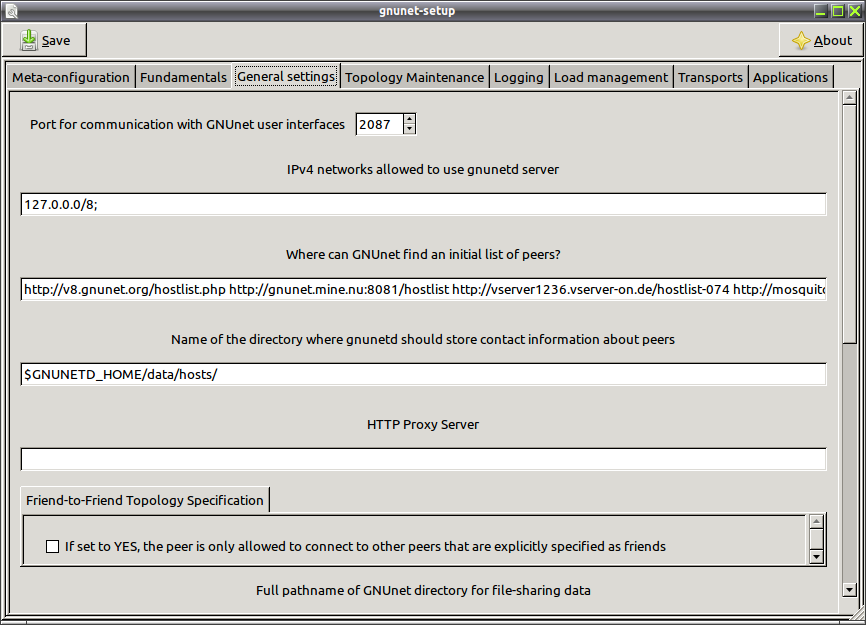Click the Friend-to-Friend panel scroll up arrow

(x=816, y=522)
